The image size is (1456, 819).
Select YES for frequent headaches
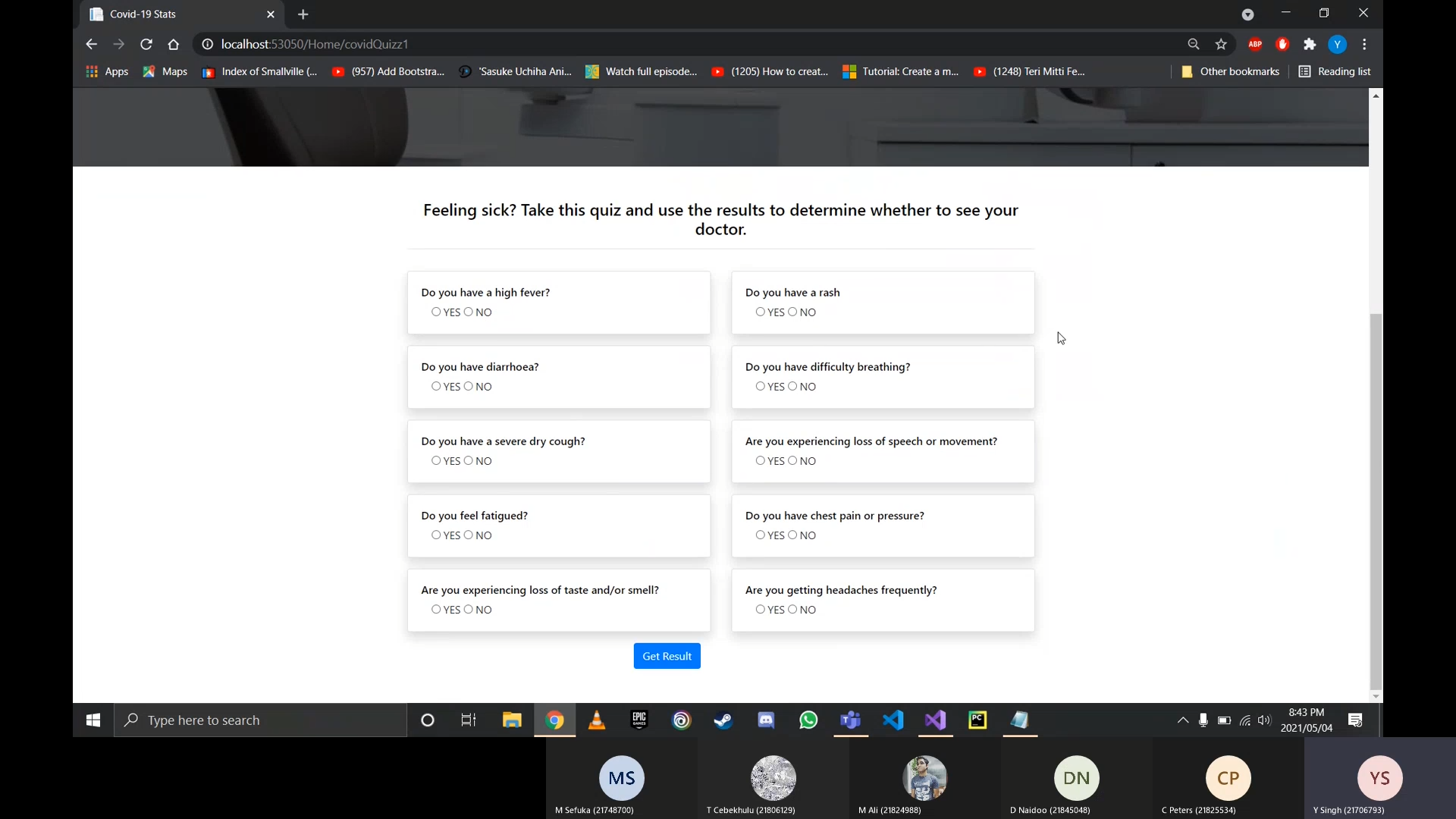click(760, 609)
